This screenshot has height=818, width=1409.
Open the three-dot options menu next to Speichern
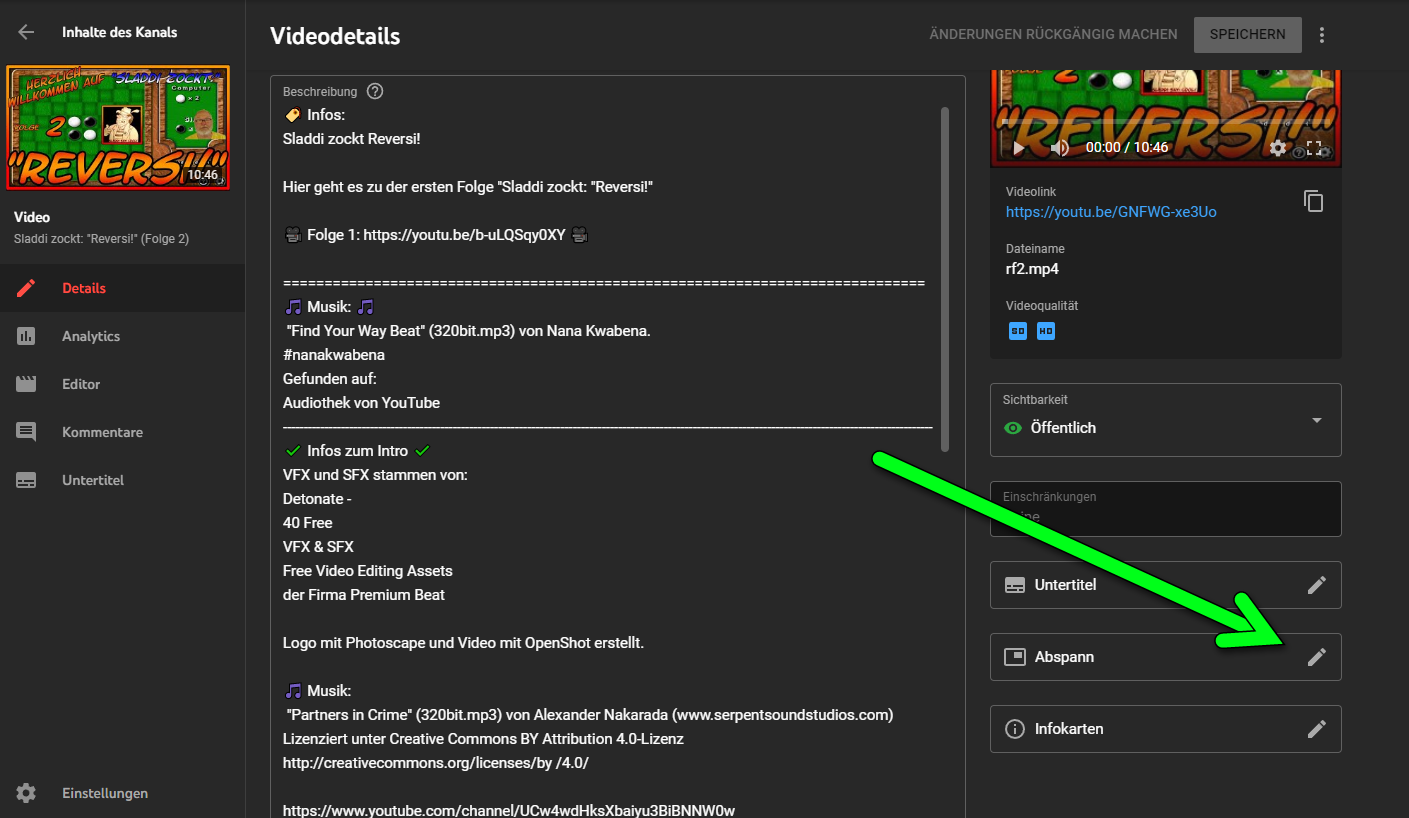point(1322,35)
